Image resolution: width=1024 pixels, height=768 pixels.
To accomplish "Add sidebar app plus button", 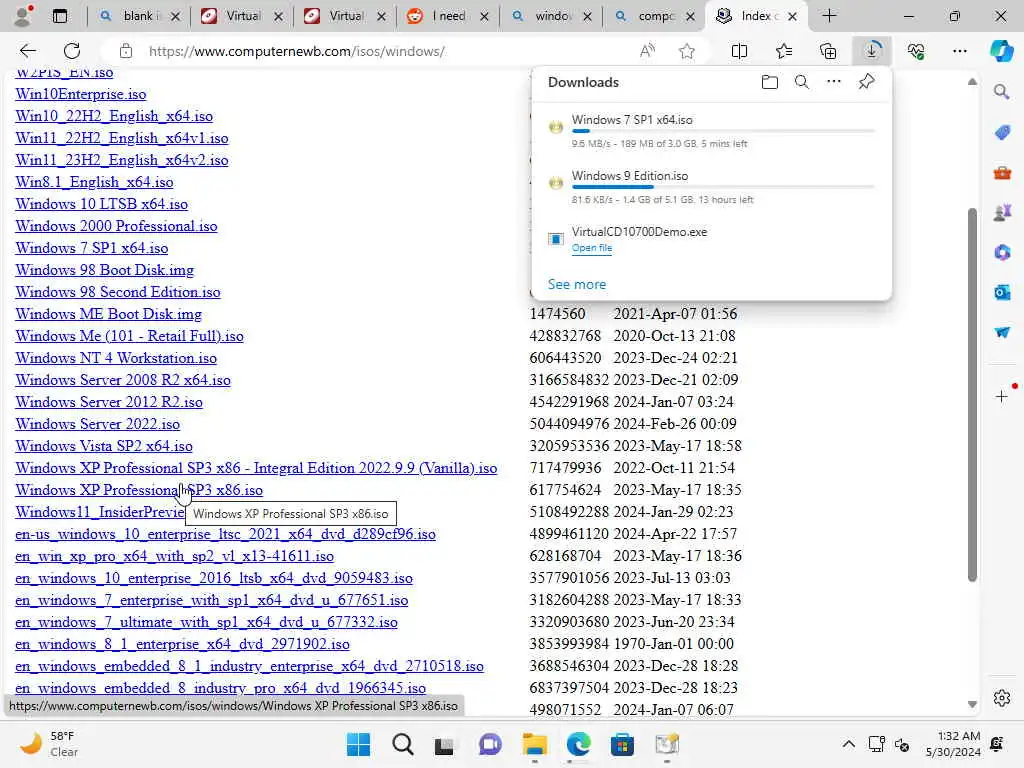I will tap(1001, 396).
